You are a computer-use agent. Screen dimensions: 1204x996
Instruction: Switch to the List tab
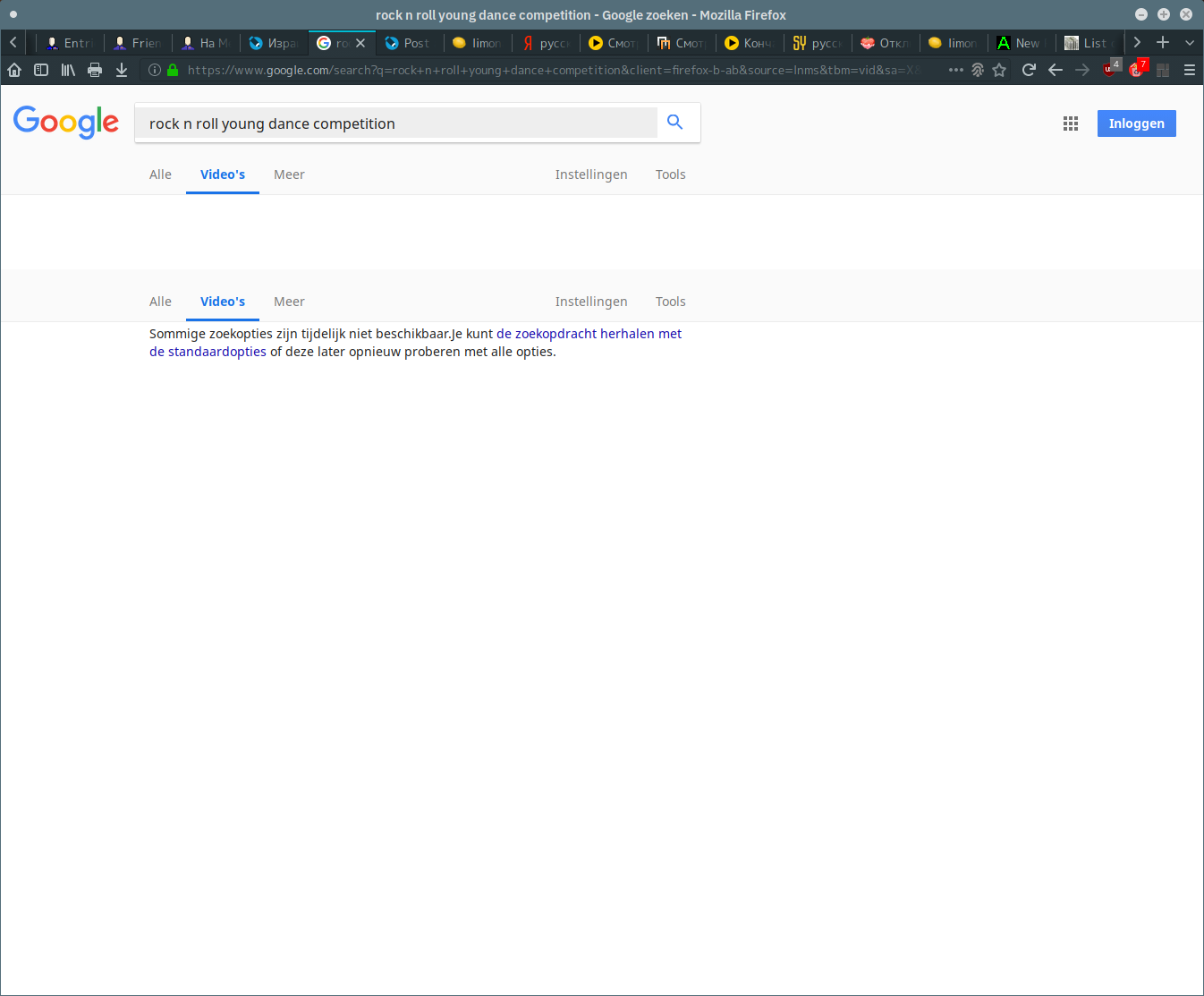tap(1090, 43)
